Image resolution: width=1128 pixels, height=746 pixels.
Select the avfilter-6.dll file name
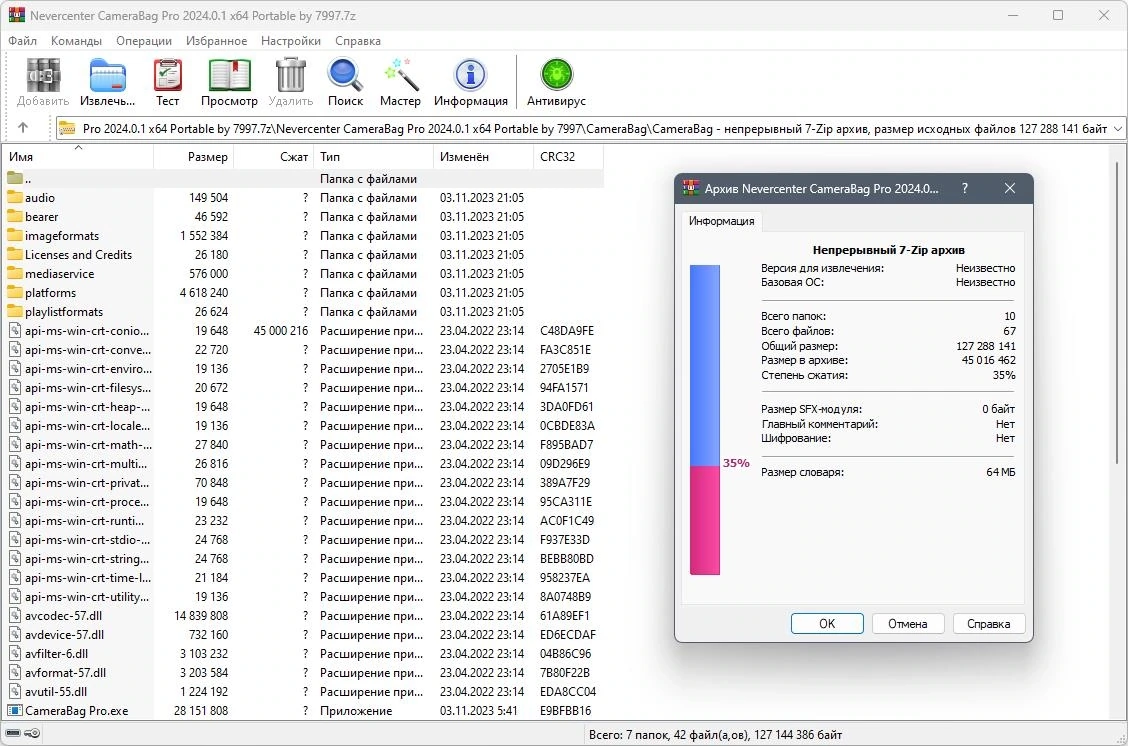[57, 653]
